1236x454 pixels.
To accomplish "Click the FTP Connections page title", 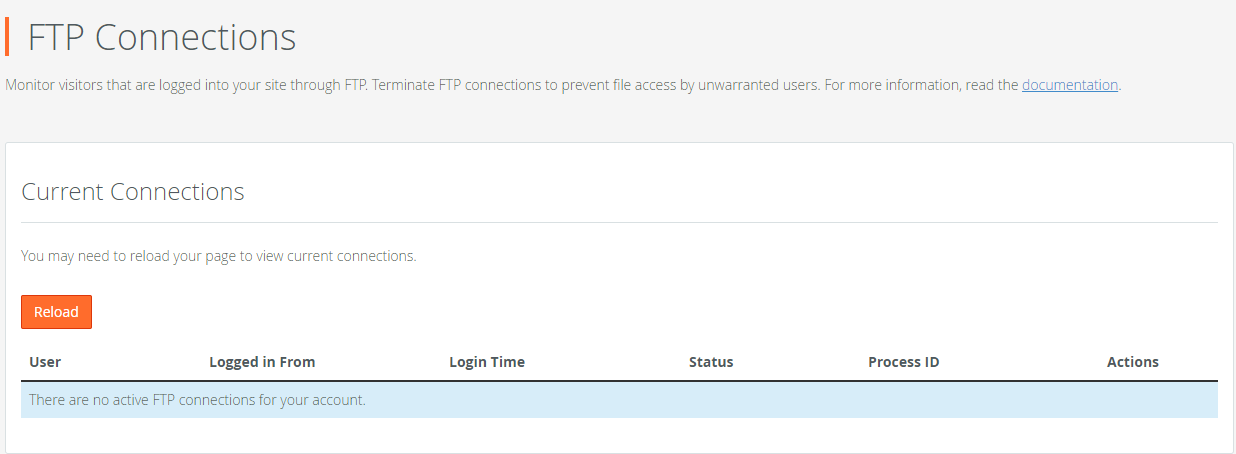I will pos(162,37).
